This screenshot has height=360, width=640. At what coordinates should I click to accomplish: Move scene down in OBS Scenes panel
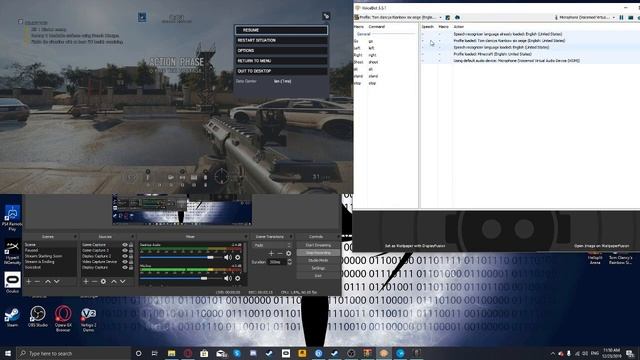coord(57,282)
